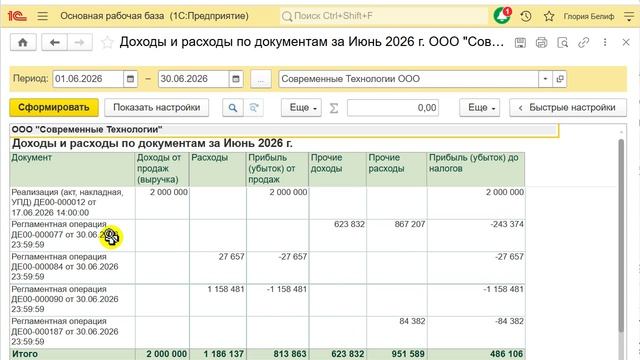Click the sum sigma icon
This screenshot has height=360, width=640.
point(333,108)
